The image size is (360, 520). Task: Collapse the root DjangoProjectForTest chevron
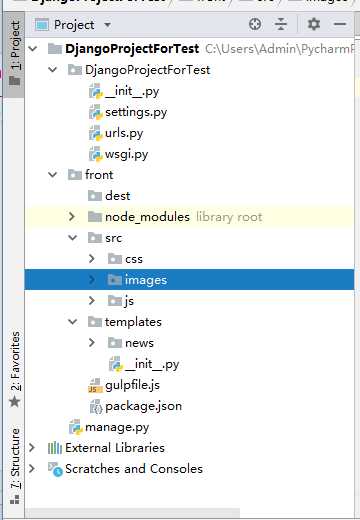tap(33, 49)
